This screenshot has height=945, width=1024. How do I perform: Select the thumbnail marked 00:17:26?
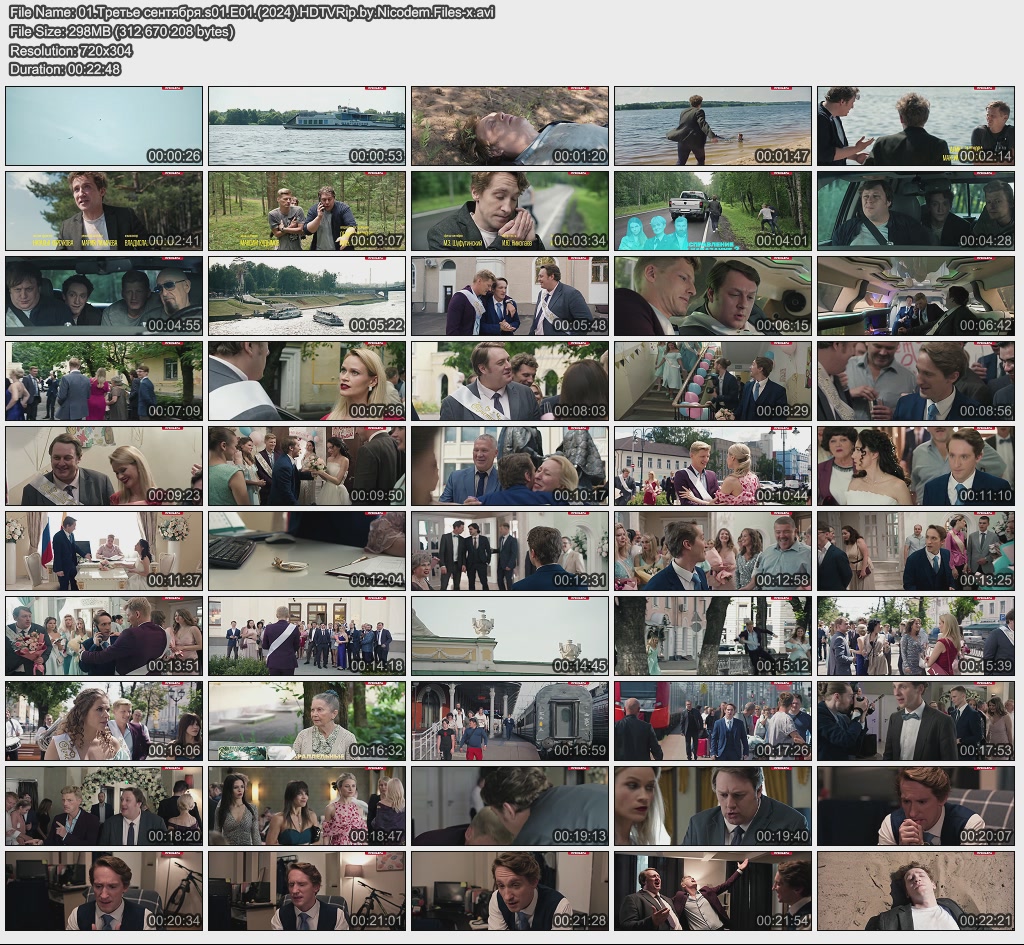click(x=712, y=721)
